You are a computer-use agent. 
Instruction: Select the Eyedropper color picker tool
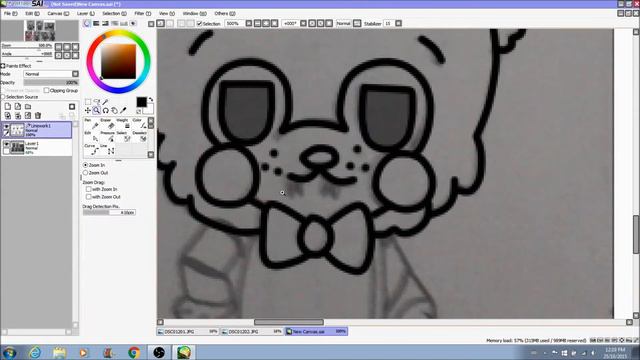coord(124,111)
